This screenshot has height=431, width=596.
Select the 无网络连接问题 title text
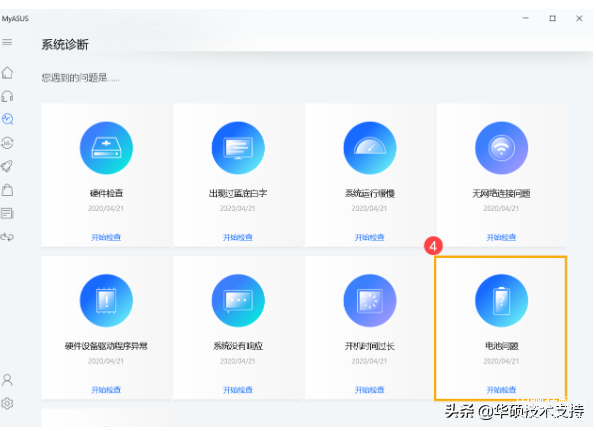pos(501,193)
